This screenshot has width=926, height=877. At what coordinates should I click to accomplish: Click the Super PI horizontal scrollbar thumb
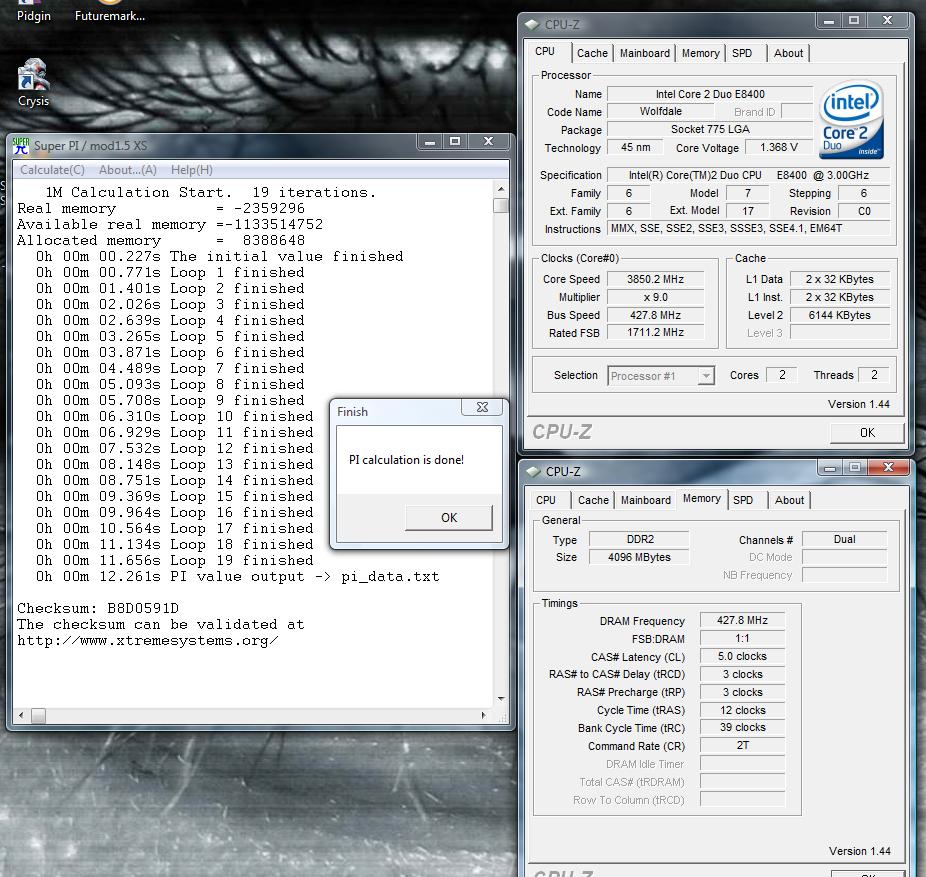pos(38,715)
